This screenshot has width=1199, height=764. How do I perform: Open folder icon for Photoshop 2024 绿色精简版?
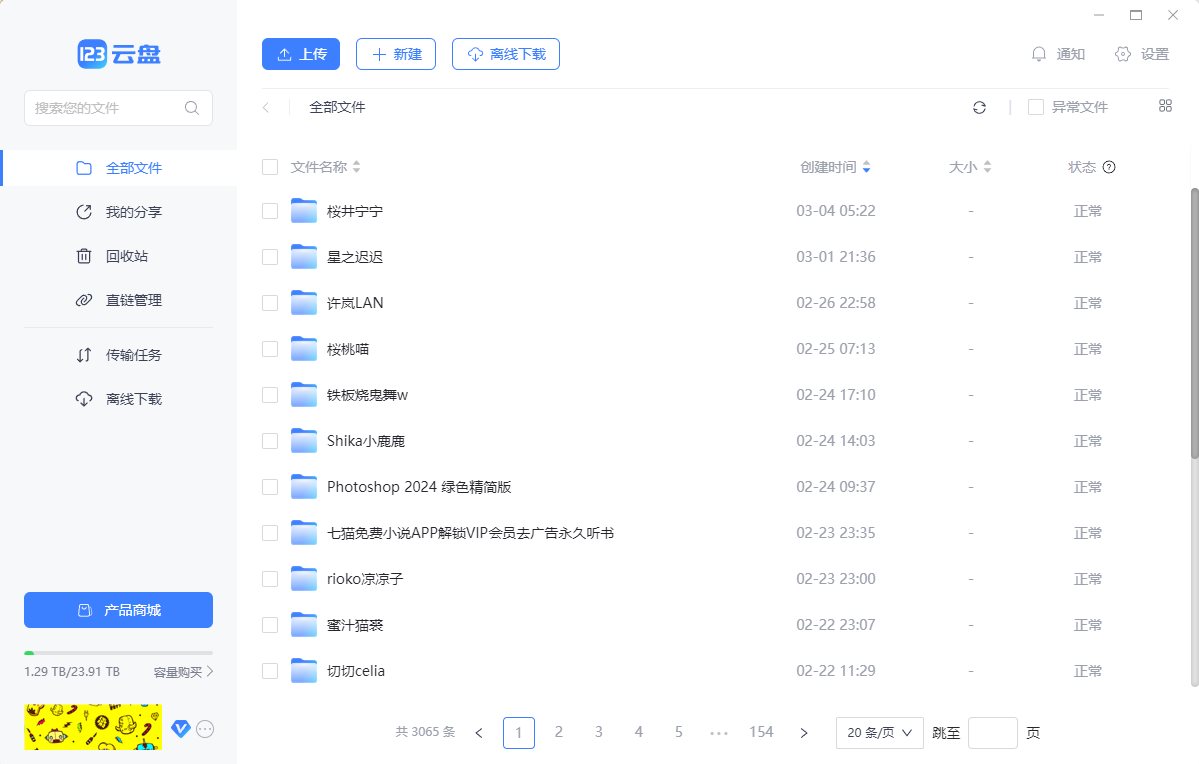point(304,487)
